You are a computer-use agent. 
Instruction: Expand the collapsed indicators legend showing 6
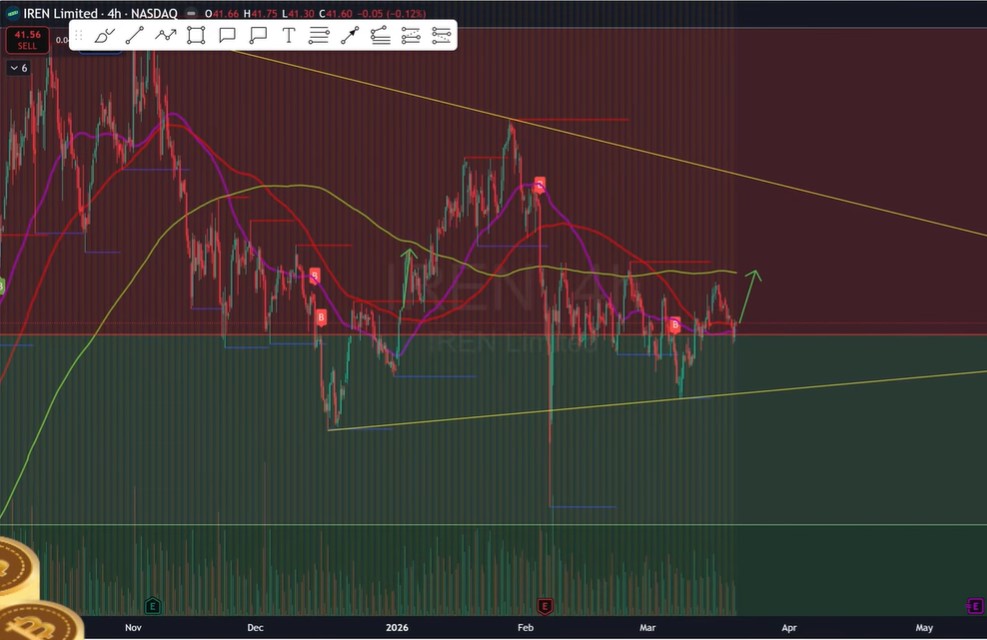point(18,68)
